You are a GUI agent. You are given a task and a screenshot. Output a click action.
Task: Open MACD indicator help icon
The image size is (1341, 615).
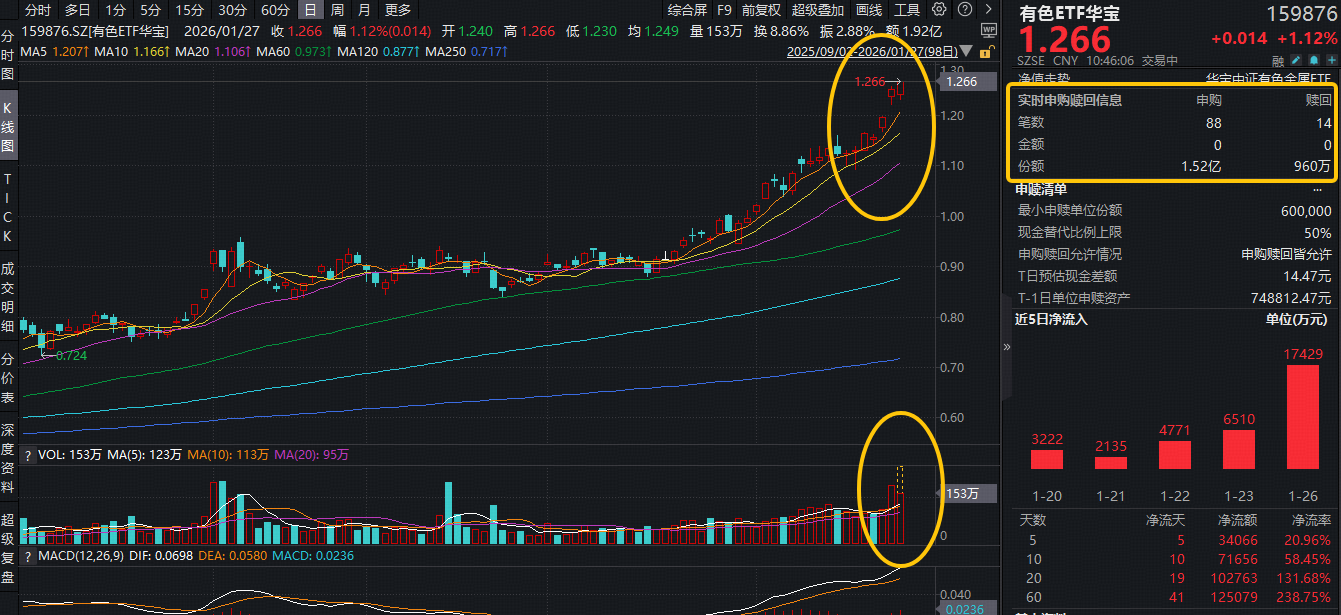tap(27, 555)
